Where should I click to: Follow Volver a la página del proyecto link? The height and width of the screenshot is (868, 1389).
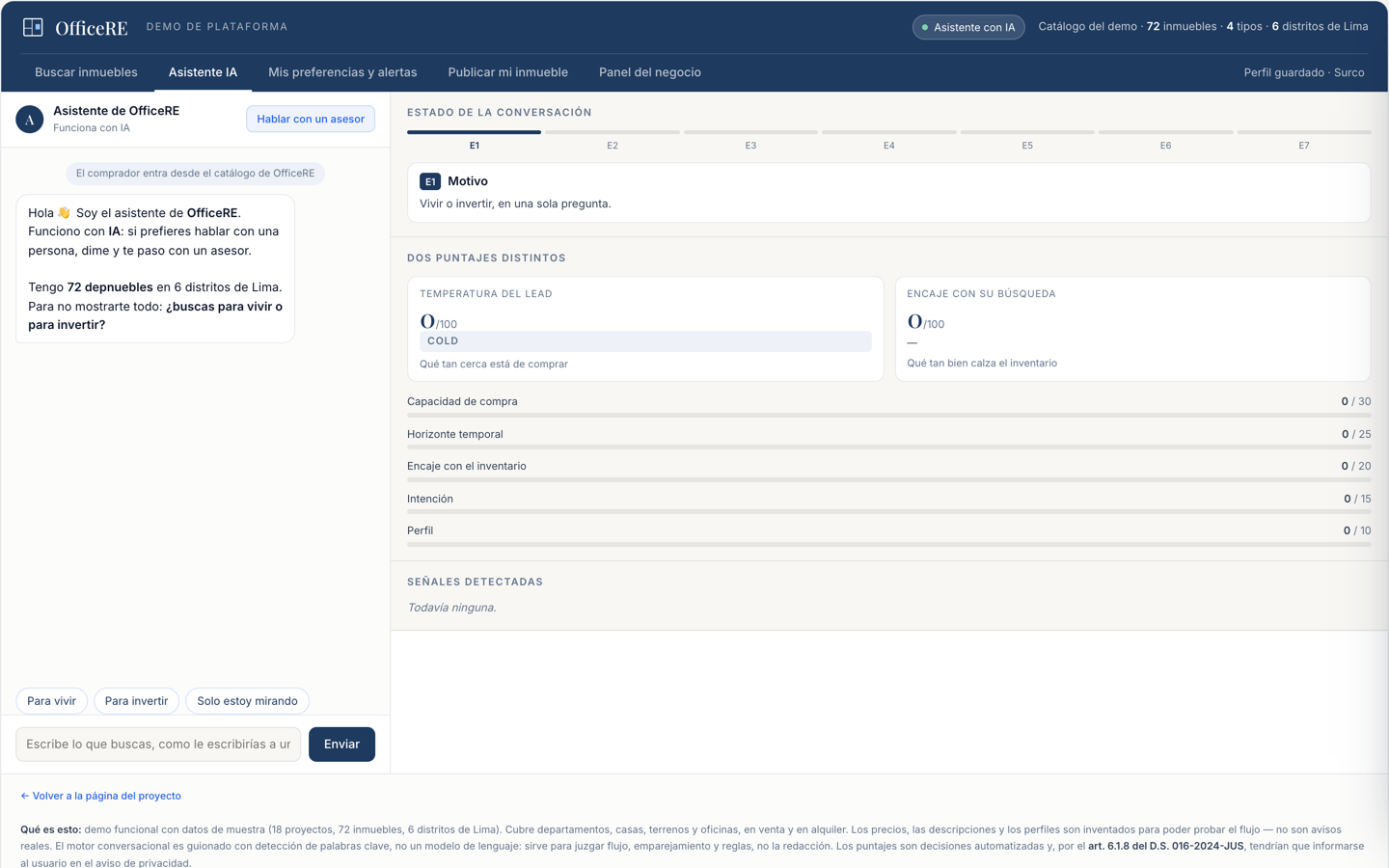point(100,797)
